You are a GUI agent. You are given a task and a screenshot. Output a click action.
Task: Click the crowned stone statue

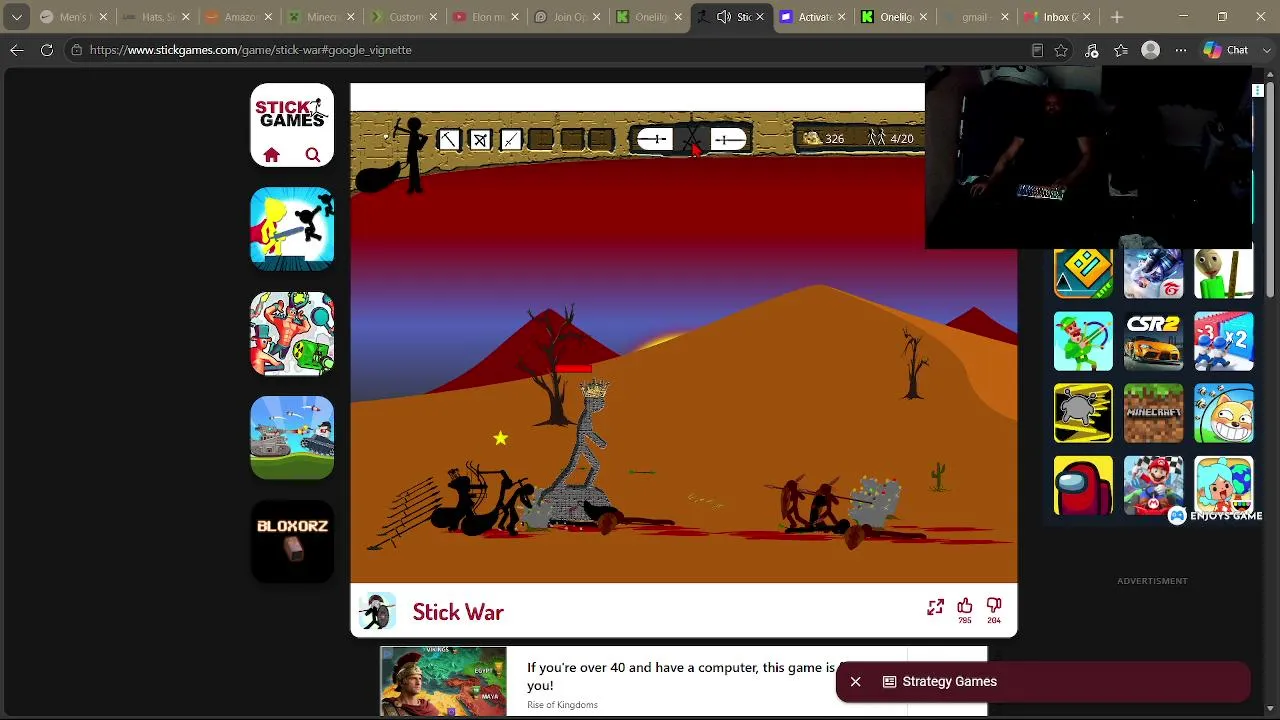click(587, 450)
